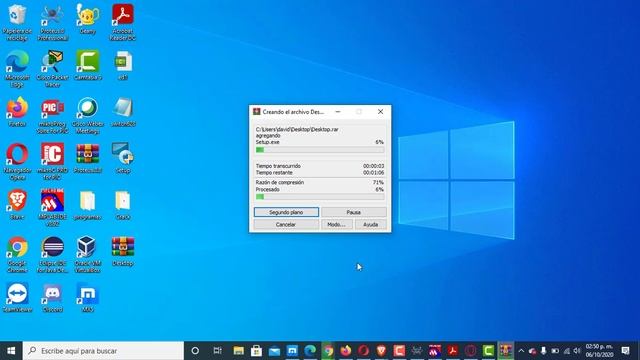Screen dimensions: 640x360
Task: Select Brave browser desktop shortcut
Action: pyautogui.click(x=17, y=205)
